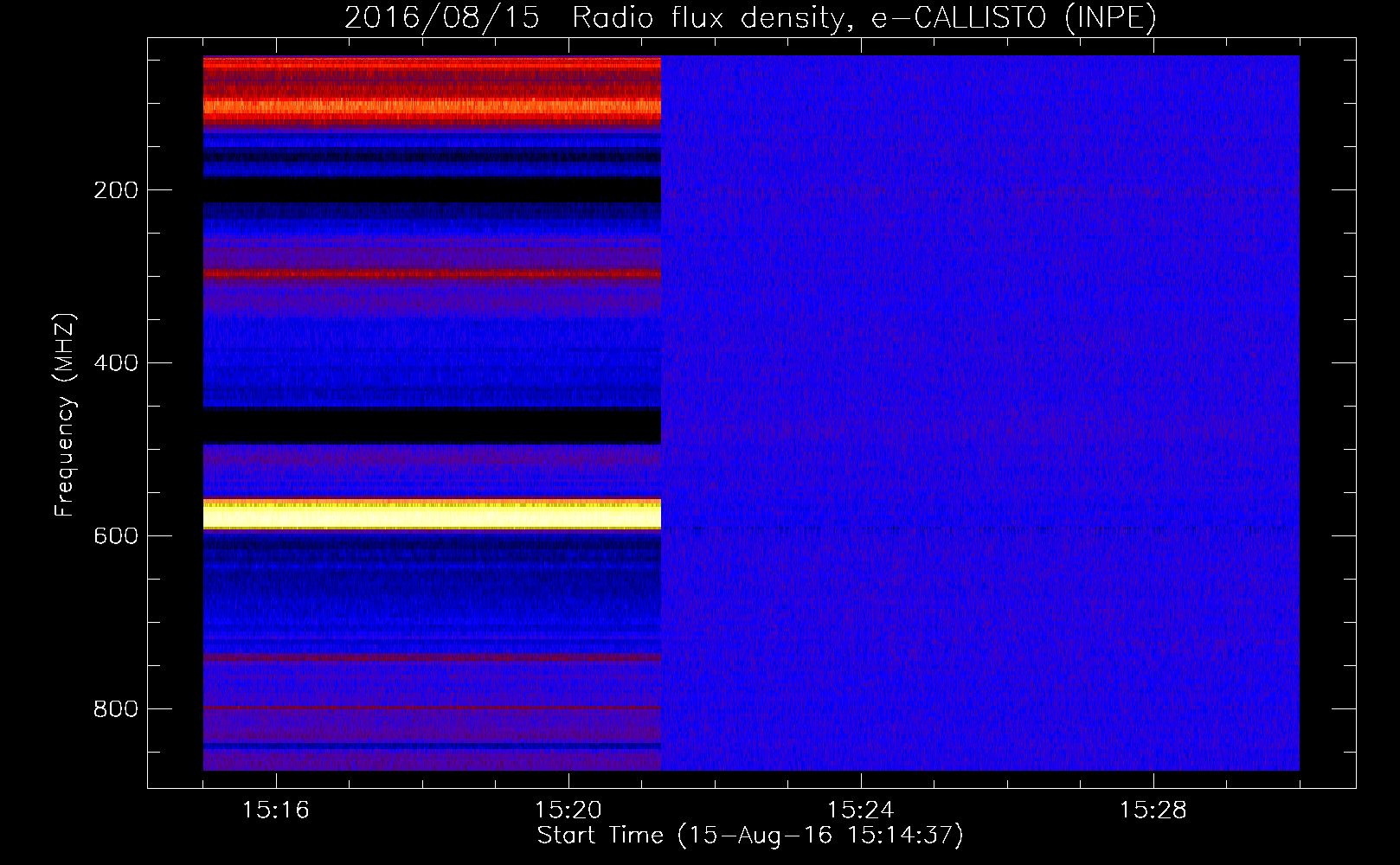Click the 200 frequency tick label
1400x865 pixels.
pos(116,190)
